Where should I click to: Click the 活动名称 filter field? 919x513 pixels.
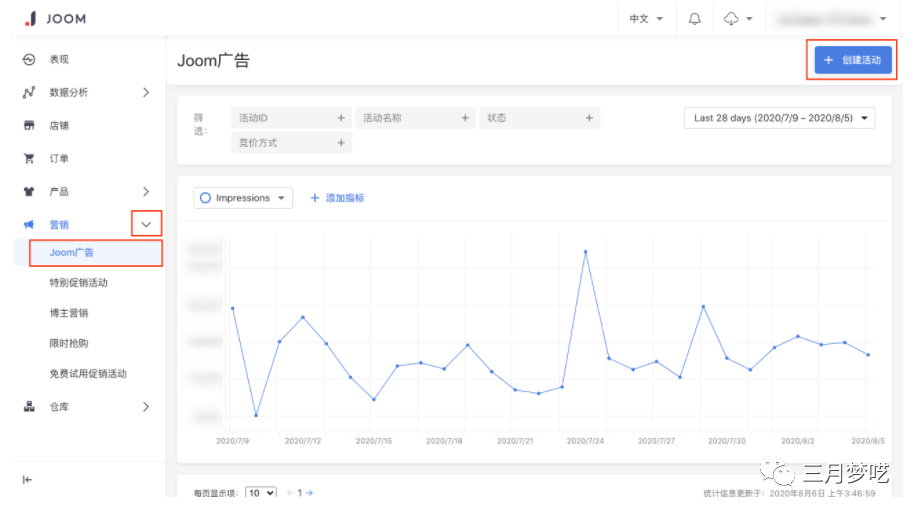tap(416, 118)
